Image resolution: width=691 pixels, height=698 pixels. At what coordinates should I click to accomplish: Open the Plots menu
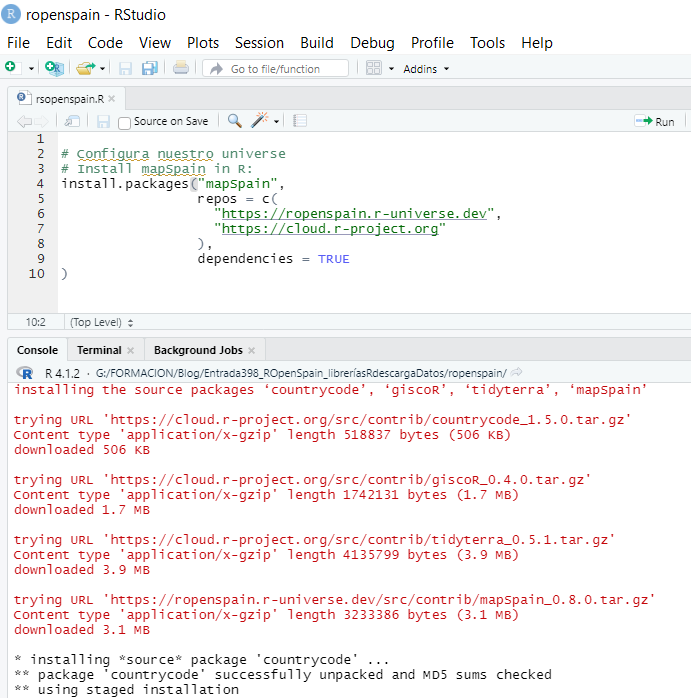tap(203, 43)
